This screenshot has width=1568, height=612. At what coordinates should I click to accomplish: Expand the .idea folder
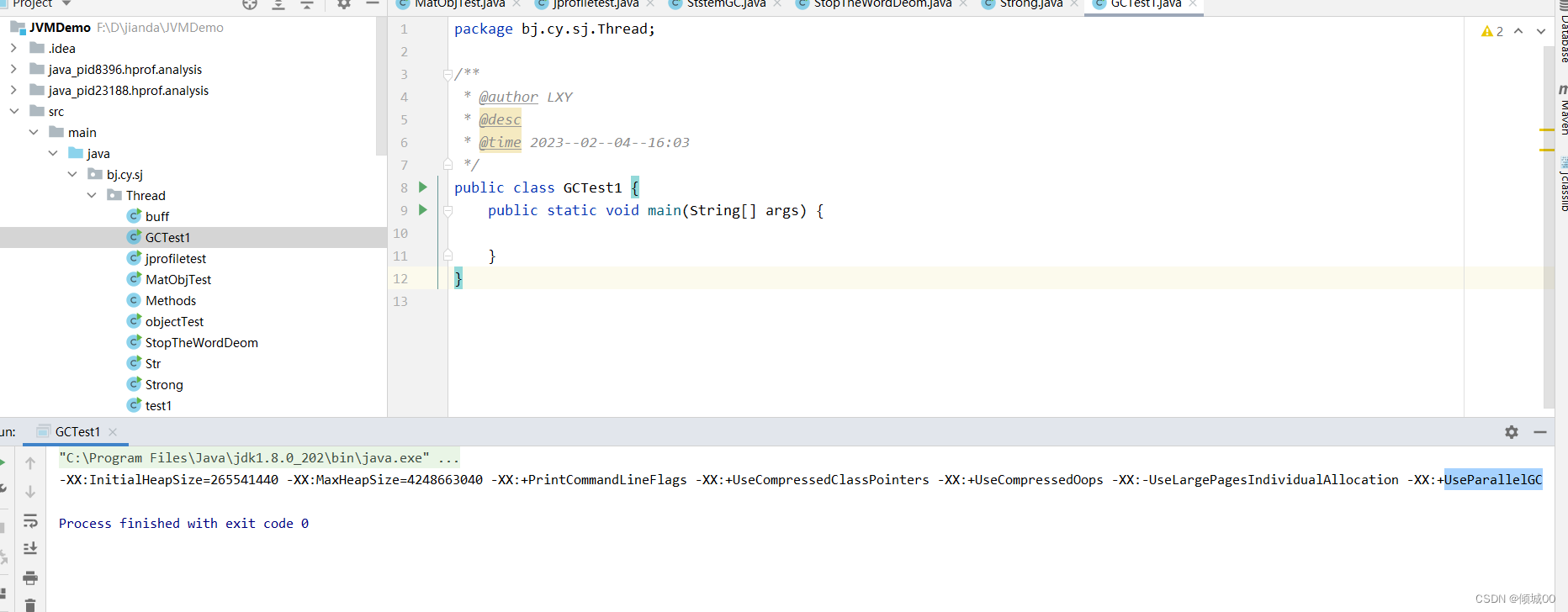tap(13, 48)
